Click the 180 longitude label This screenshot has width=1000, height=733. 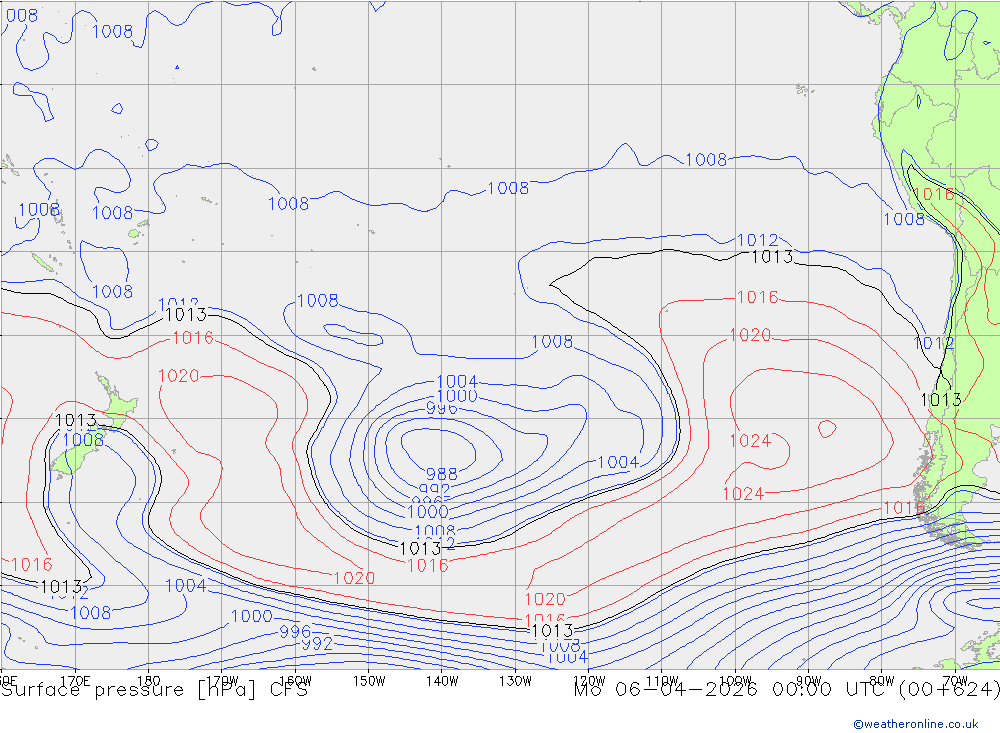click(149, 681)
